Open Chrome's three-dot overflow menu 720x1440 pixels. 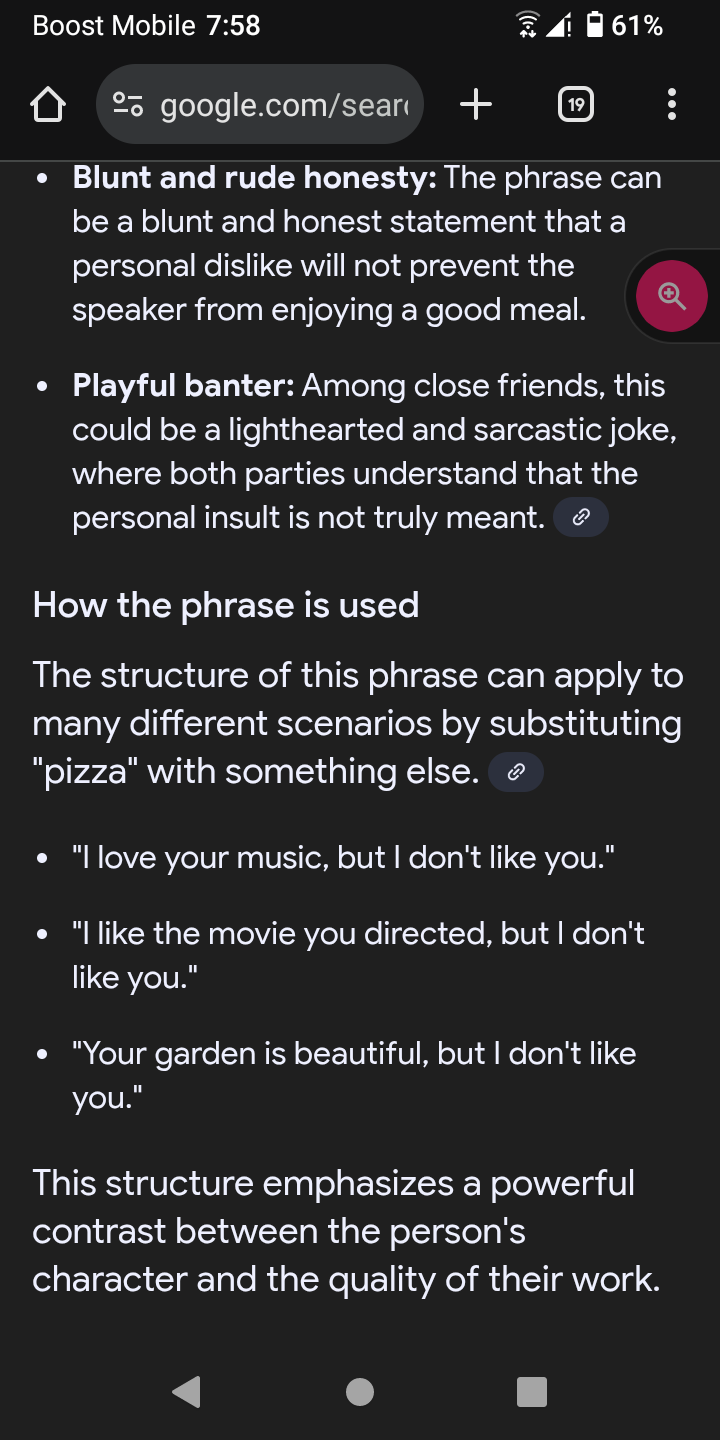[x=671, y=104]
